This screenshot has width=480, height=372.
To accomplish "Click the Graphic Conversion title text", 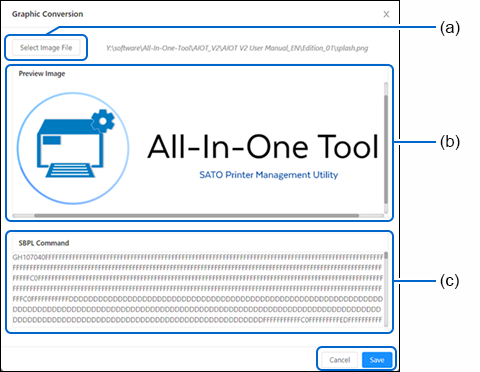I will (x=48, y=14).
